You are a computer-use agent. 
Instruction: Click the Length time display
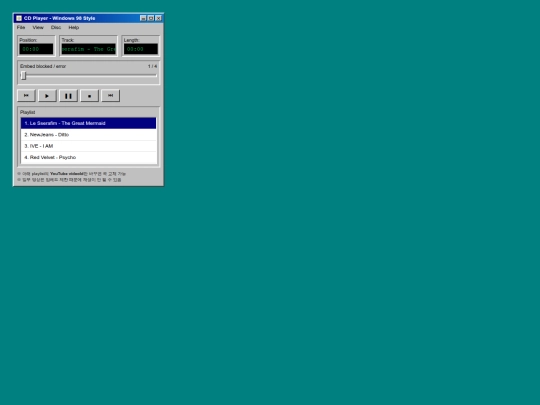point(141,49)
